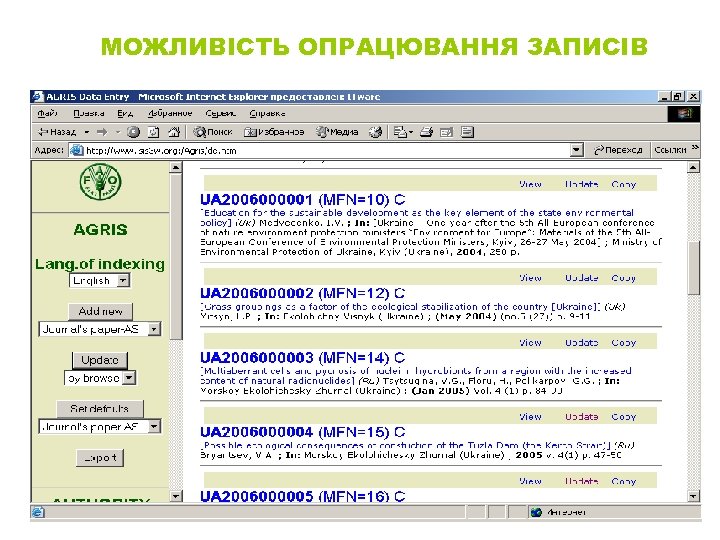Image resolution: width=720 pixels, height=540 pixels.
Task: Click Update for record UA2006000001
Action: coord(581,184)
